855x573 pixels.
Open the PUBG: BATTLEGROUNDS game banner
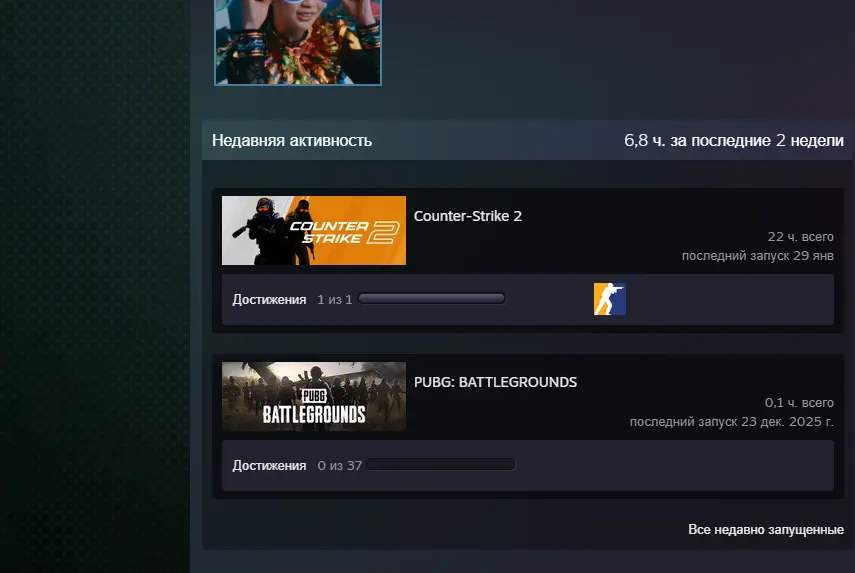[314, 396]
